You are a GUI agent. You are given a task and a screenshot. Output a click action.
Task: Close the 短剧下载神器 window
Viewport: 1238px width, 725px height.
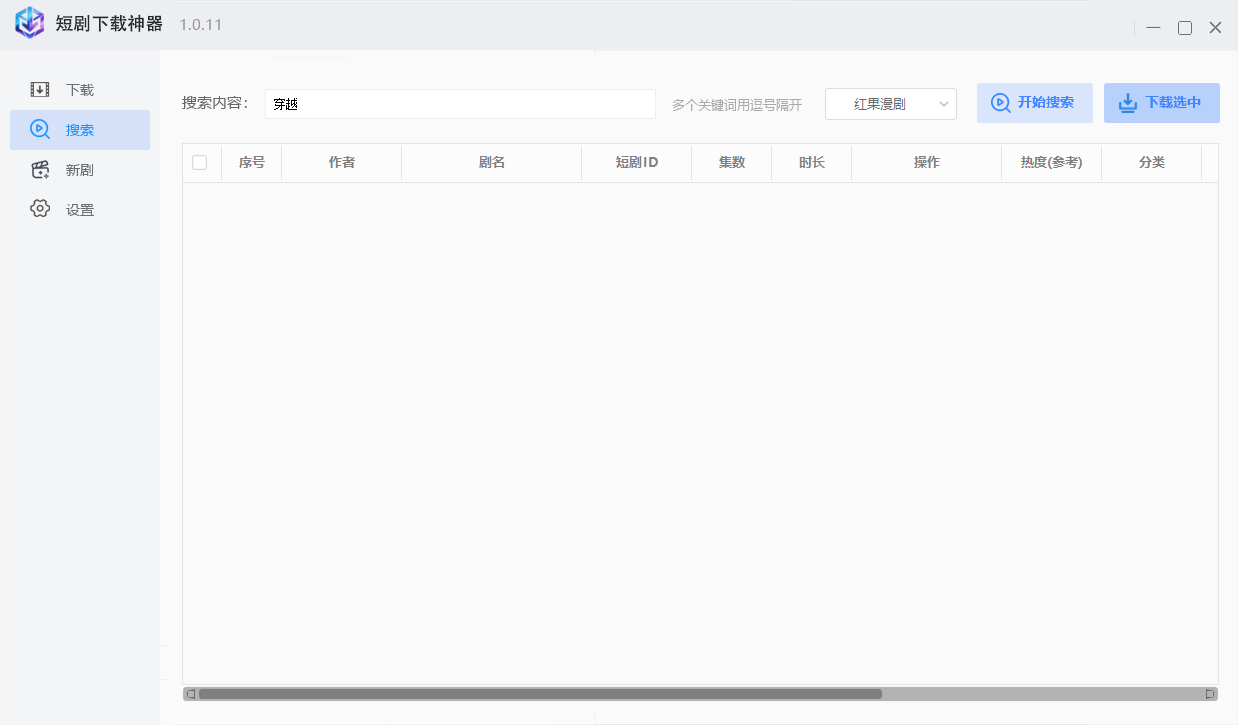(1215, 28)
